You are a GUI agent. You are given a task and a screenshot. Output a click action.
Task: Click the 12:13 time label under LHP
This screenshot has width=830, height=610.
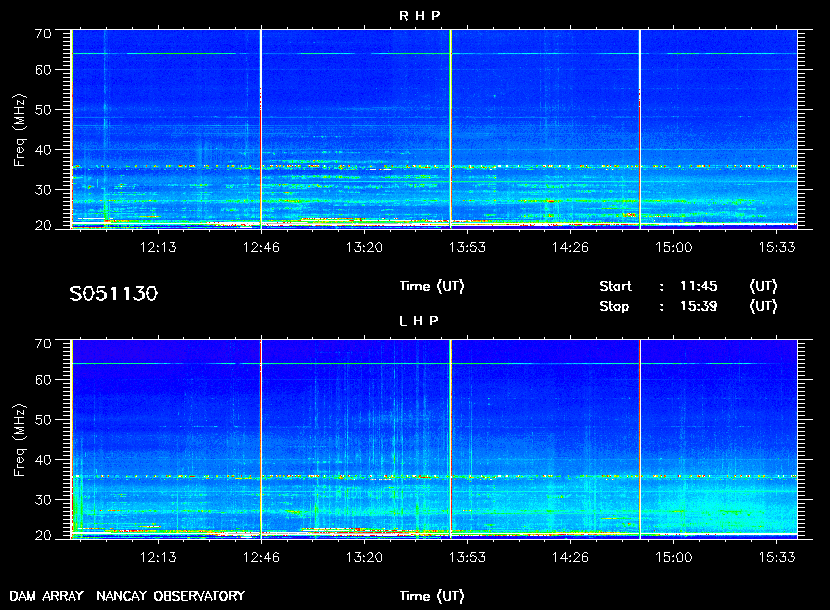158,557
